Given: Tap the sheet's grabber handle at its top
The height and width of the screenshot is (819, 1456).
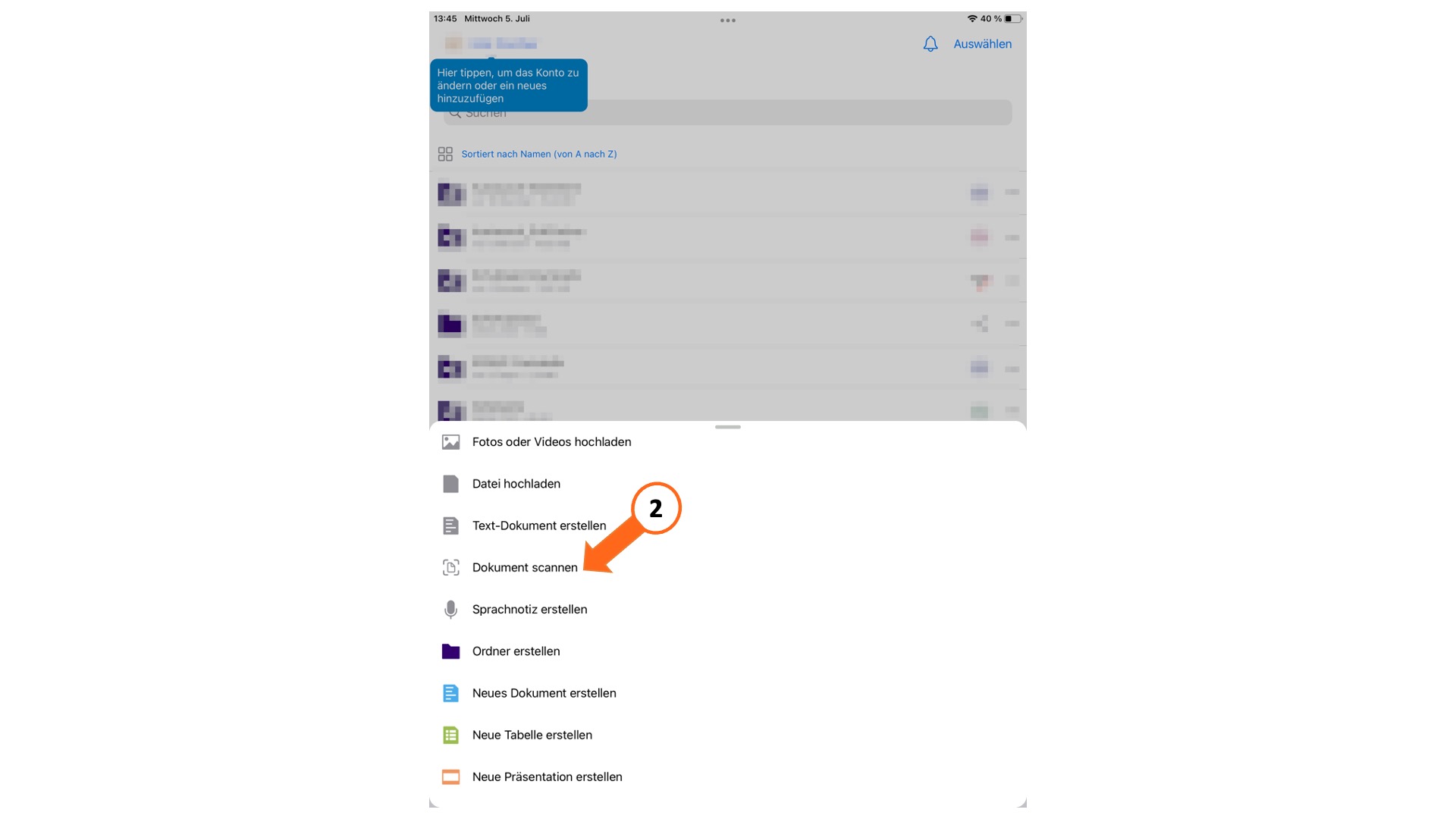Looking at the screenshot, I should [727, 427].
